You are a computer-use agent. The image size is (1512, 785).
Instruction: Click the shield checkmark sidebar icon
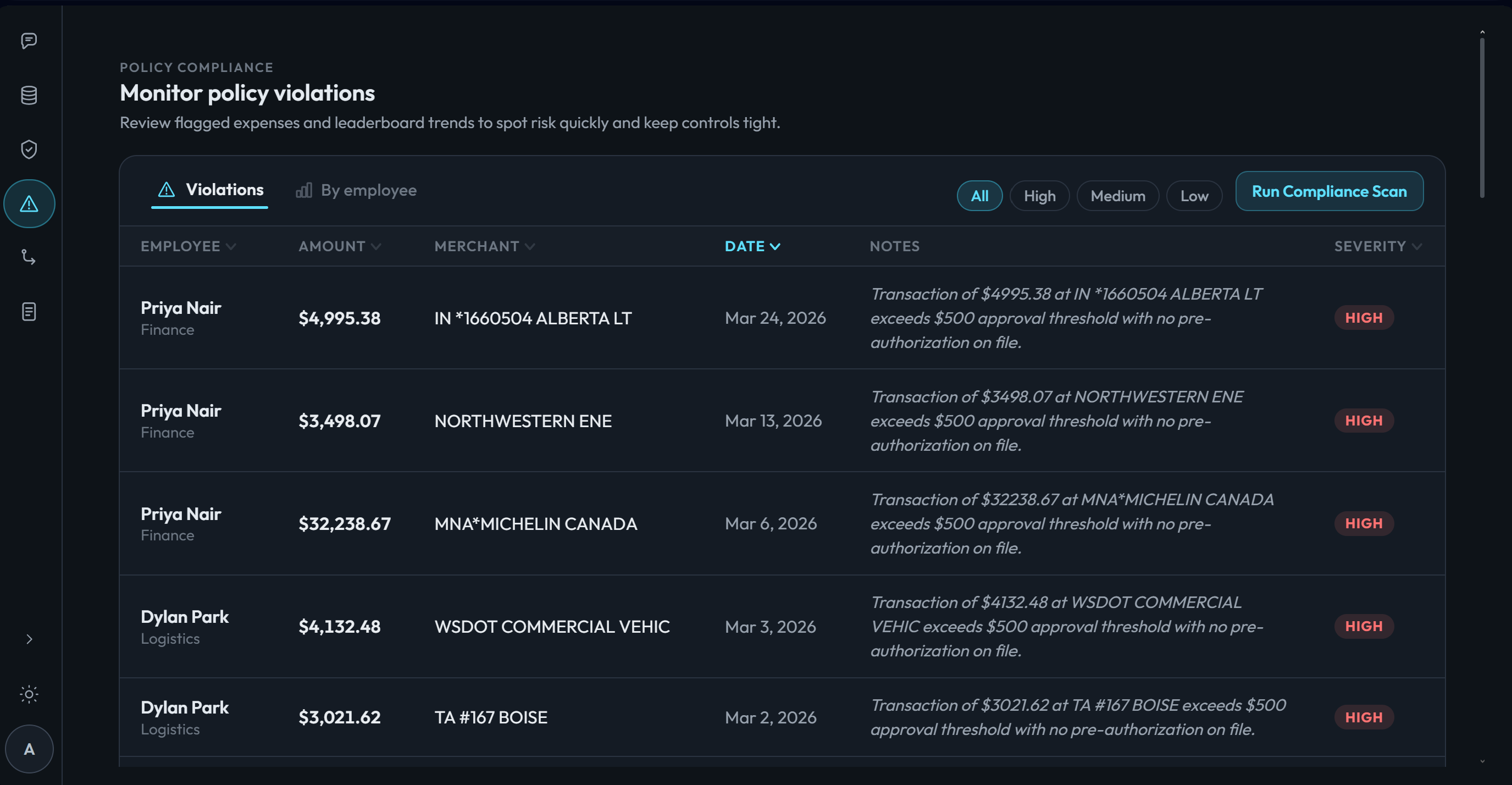[x=29, y=149]
